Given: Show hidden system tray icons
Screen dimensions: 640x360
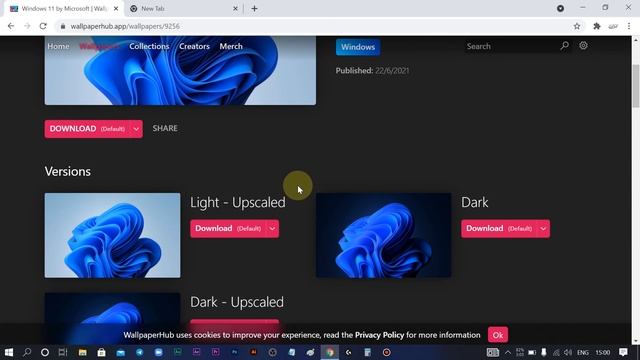Looking at the screenshot, I should 508,352.
